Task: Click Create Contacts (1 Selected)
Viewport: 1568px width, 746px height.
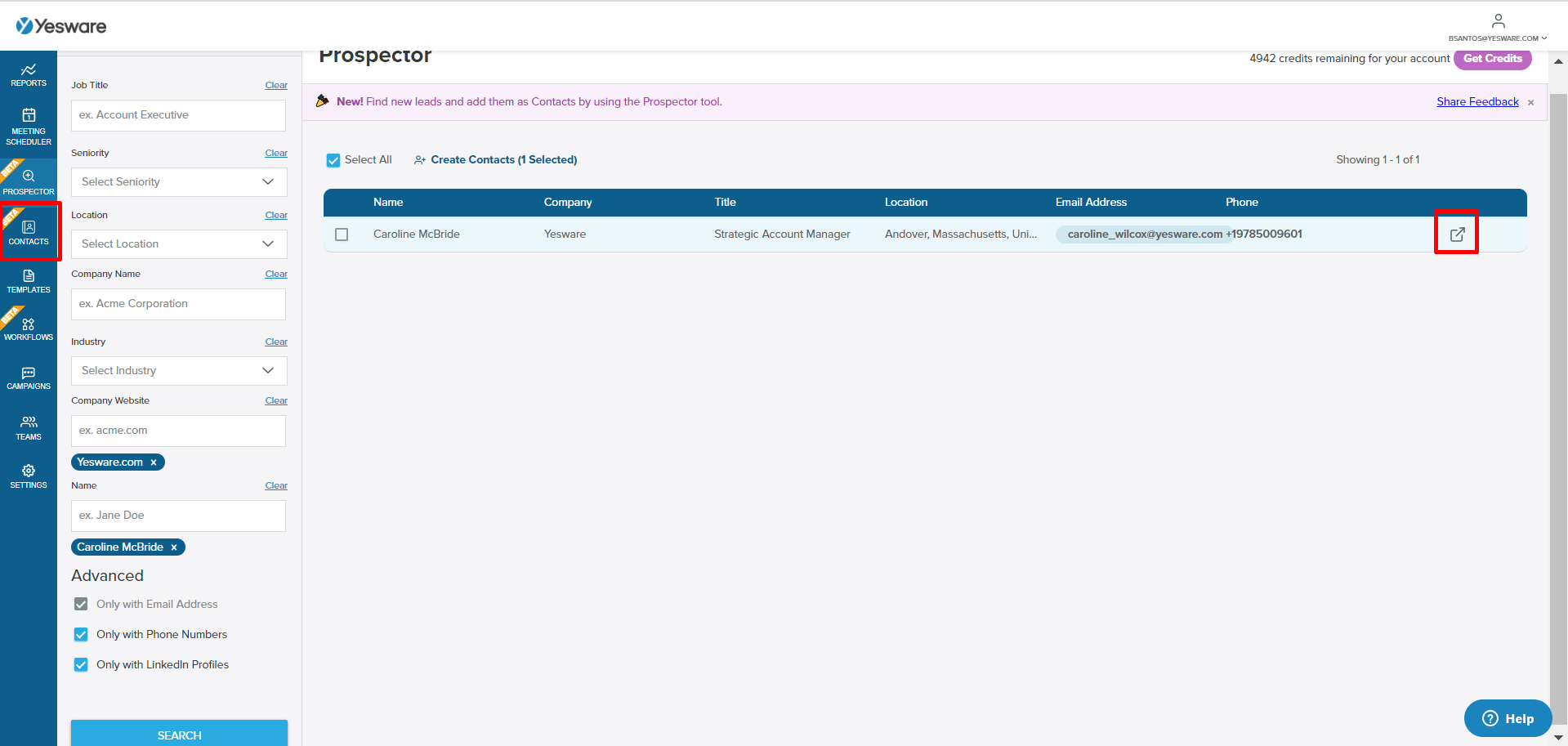Action: (x=495, y=160)
